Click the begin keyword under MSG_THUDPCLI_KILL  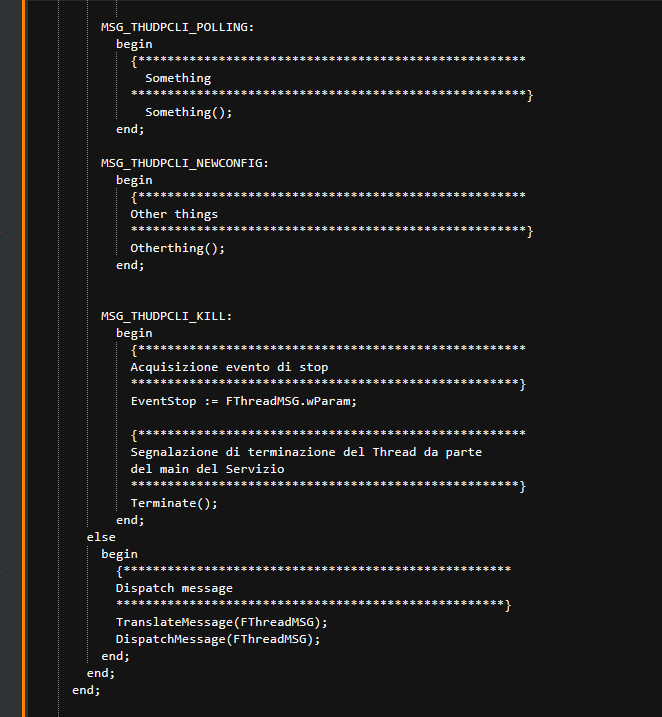(x=134, y=334)
